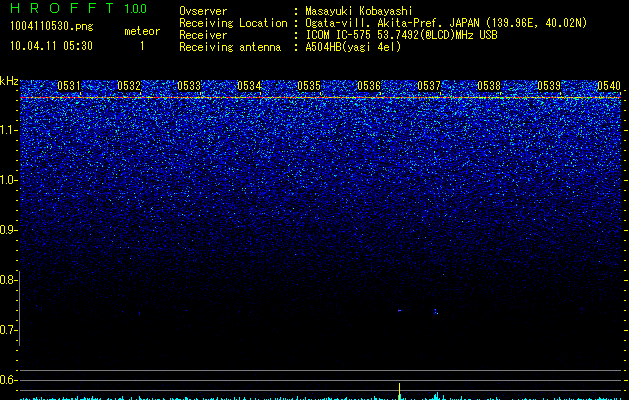
Task: Click the Receiving Location label
Action: pos(233,23)
